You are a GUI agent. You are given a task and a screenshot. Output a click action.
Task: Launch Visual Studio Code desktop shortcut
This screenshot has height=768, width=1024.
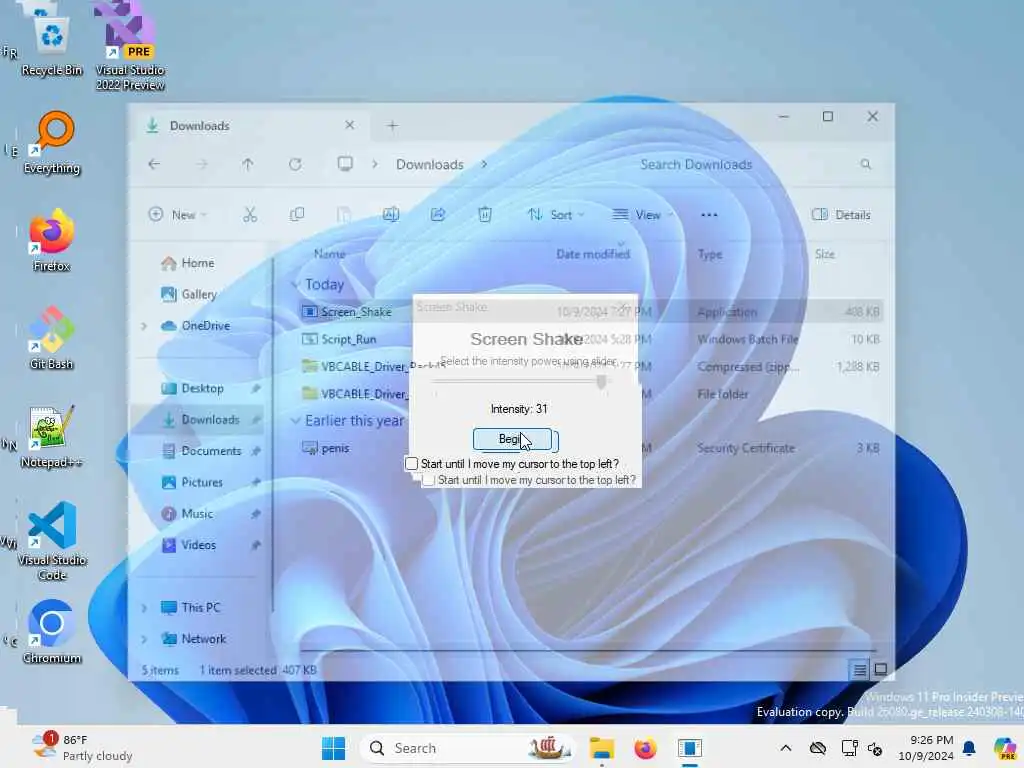(52, 541)
